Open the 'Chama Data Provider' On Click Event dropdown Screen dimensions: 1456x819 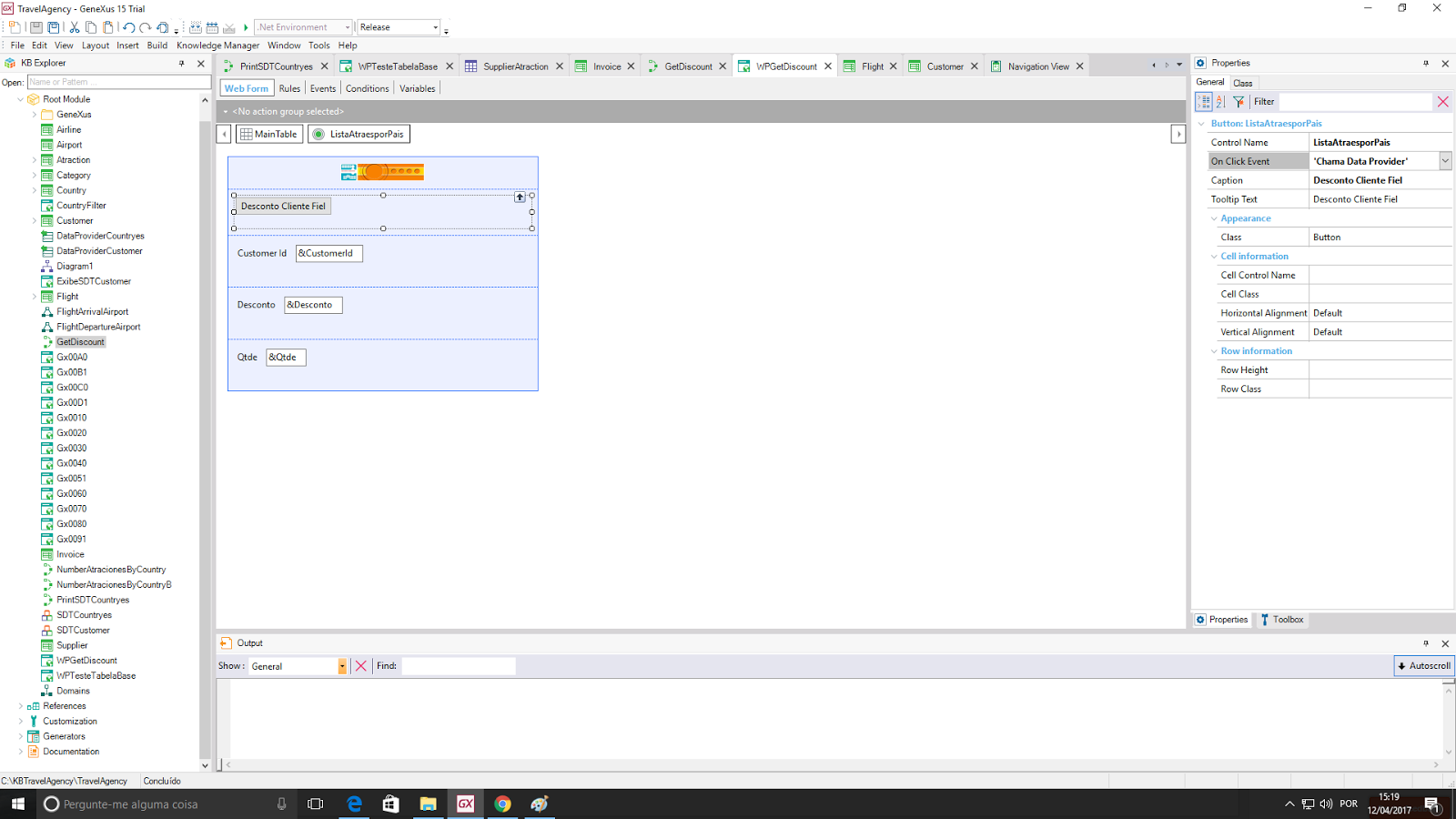[x=1444, y=160]
